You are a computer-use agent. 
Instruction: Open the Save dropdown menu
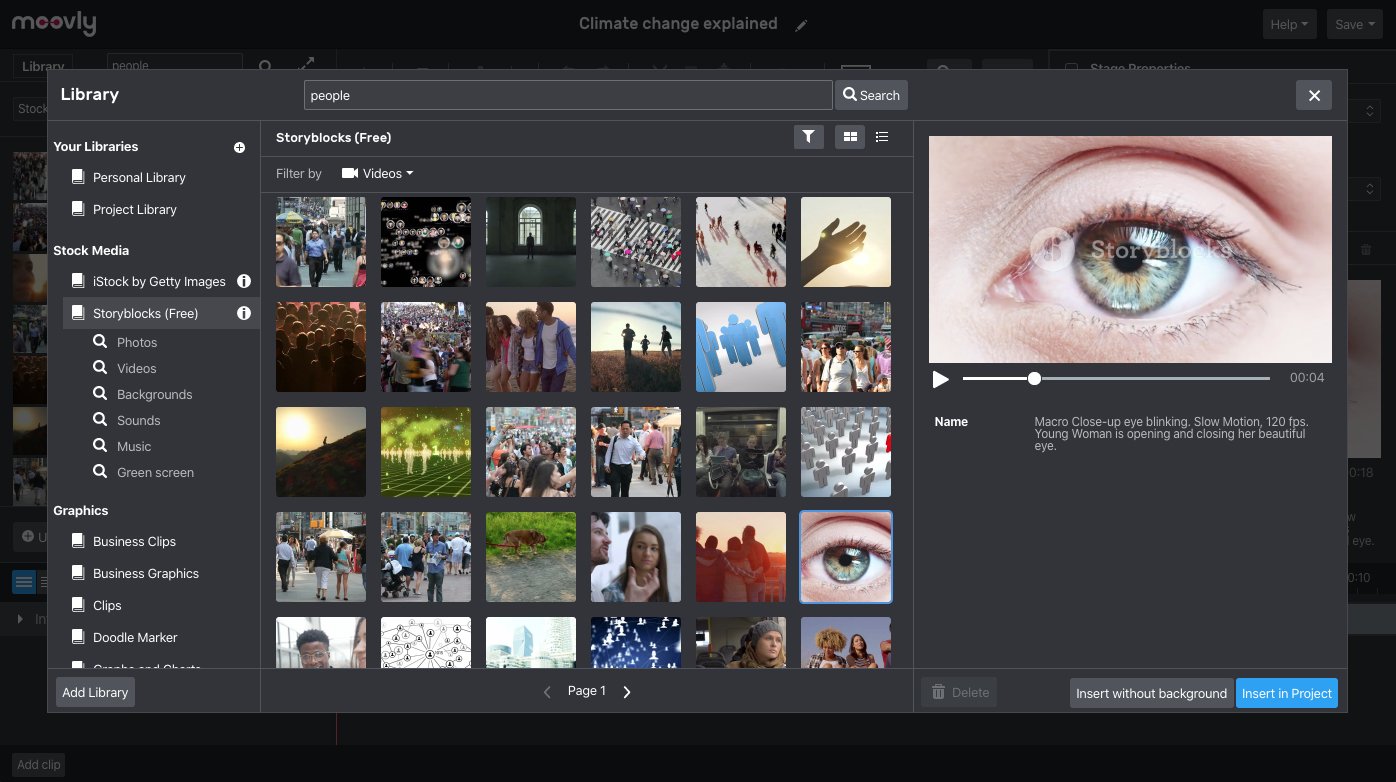click(x=1355, y=25)
